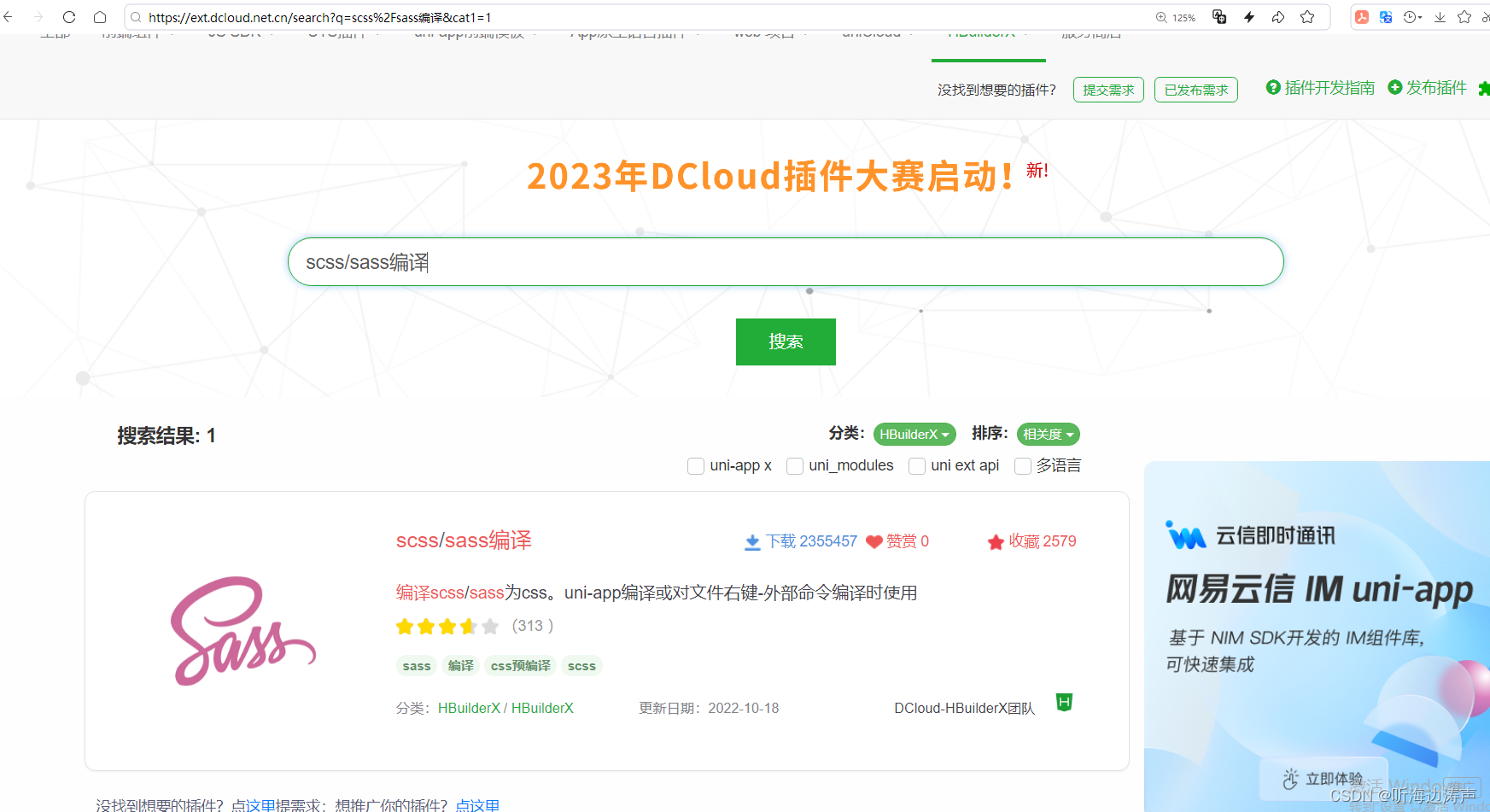Go back with the browser back arrow
Screen dimensions: 1490x812
tap(9, 17)
